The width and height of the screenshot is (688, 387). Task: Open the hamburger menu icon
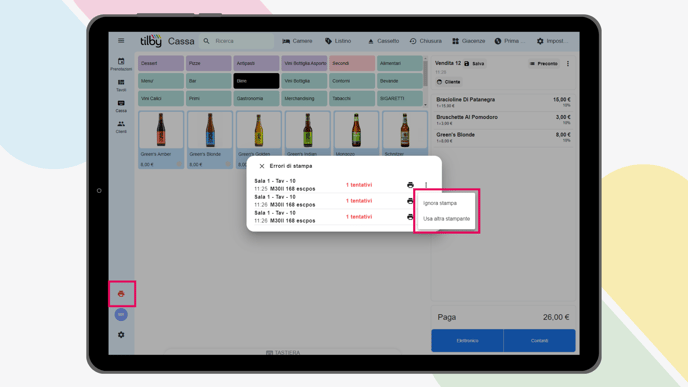click(121, 41)
